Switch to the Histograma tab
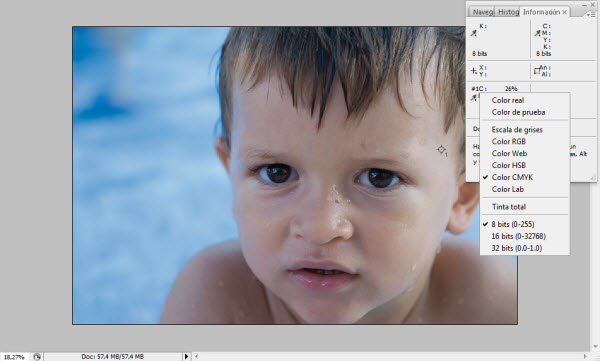 [x=508, y=12]
